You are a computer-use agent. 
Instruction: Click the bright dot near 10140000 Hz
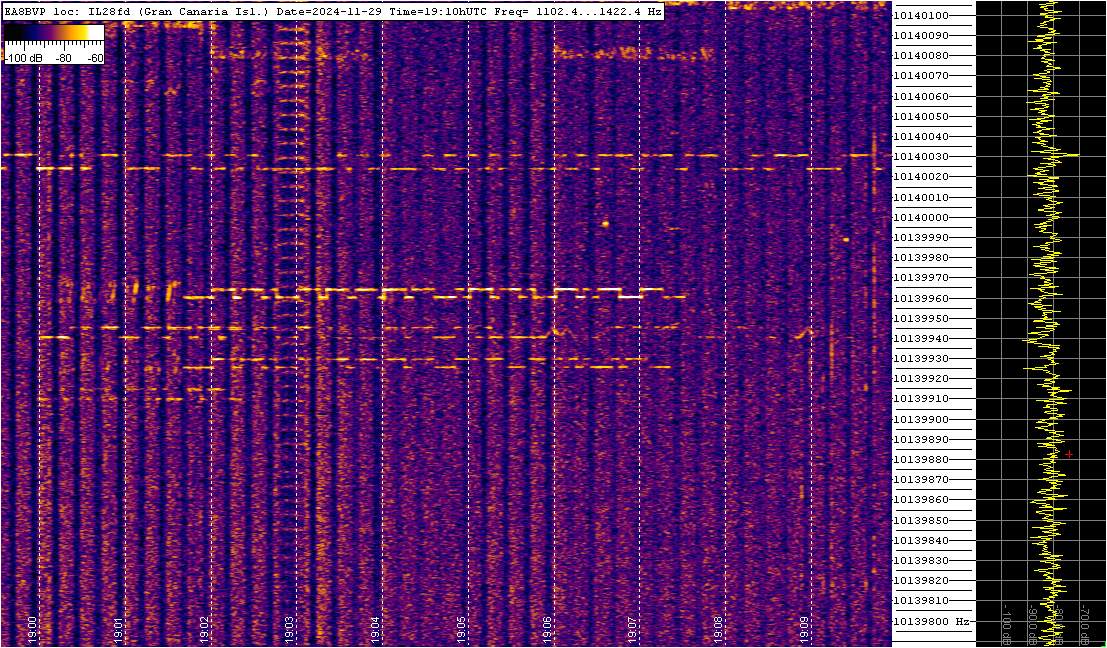coord(605,224)
